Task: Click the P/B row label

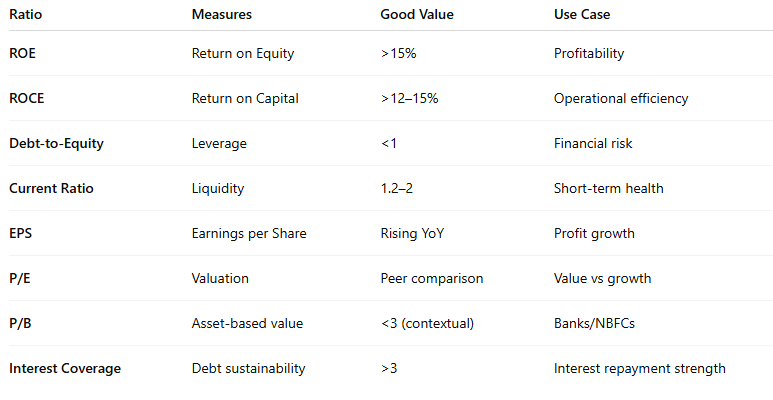Action: 20,324
